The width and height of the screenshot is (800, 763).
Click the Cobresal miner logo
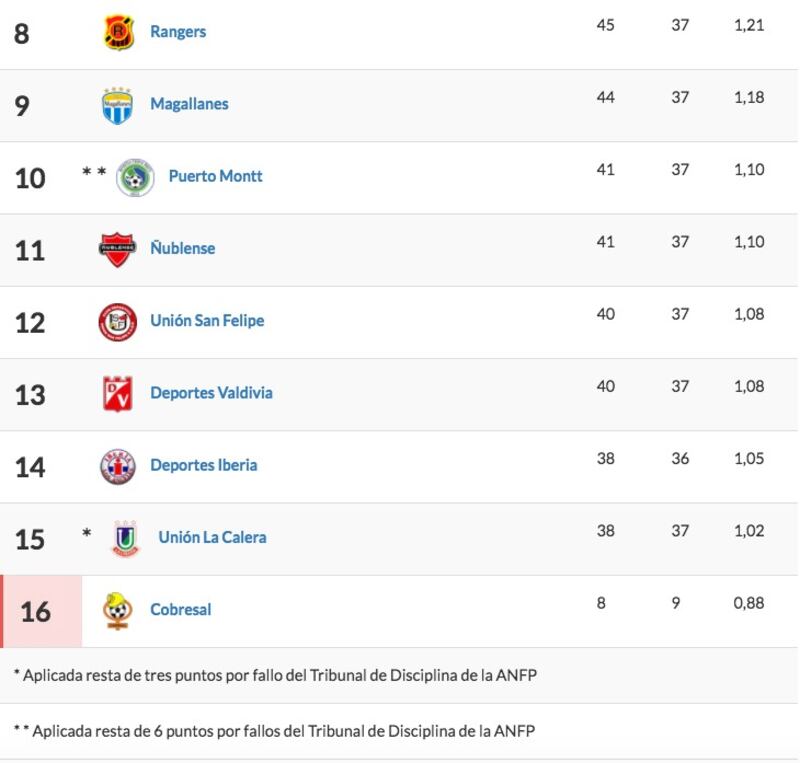point(117,611)
